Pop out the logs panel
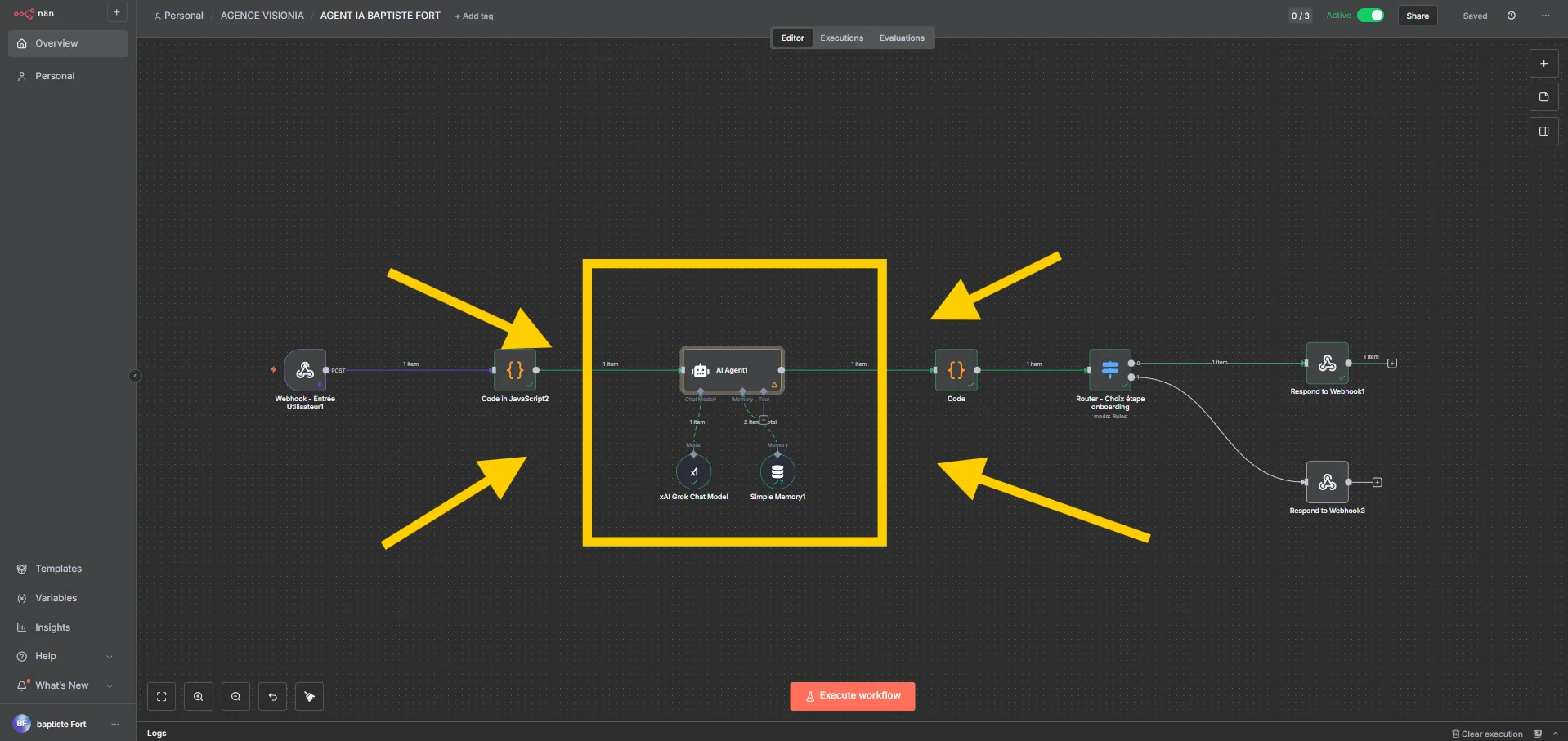1568x741 pixels. pos(1538,734)
